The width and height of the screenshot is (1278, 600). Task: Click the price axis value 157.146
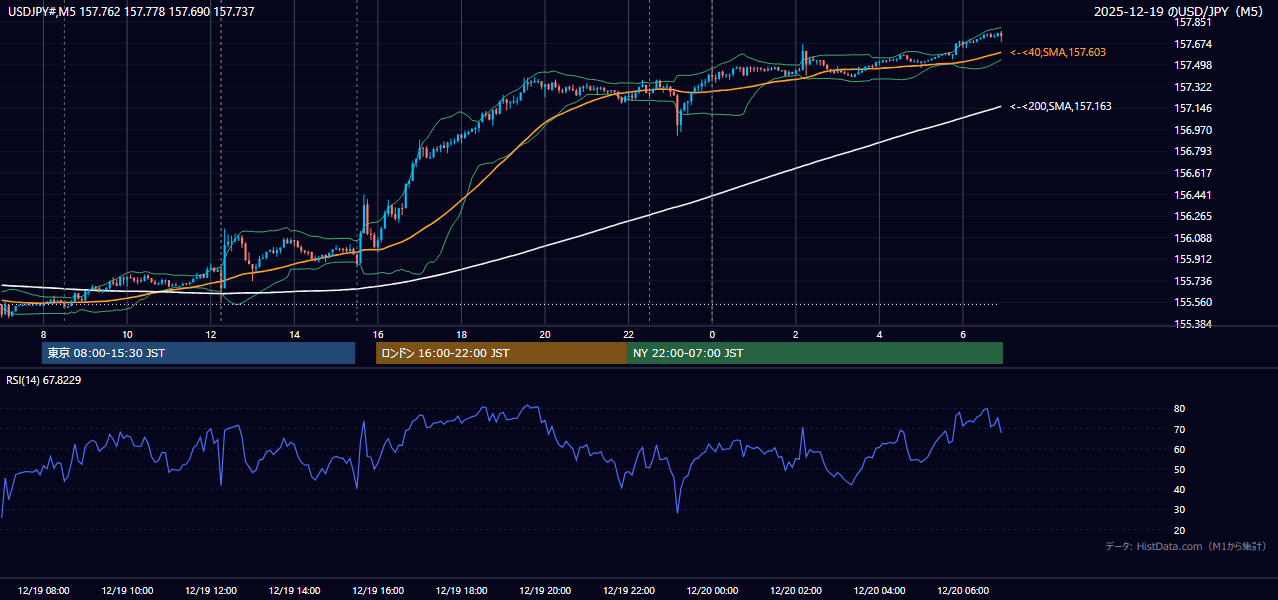[x=1193, y=108]
